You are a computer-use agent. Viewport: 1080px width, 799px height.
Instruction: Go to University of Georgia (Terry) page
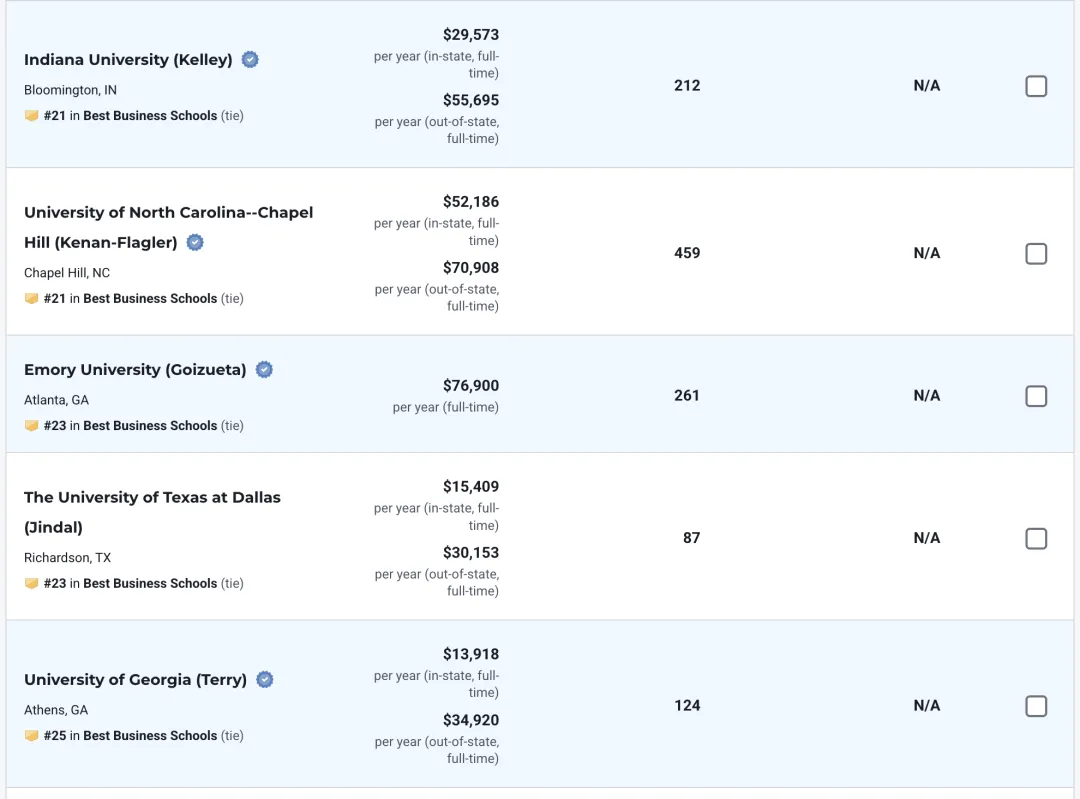click(135, 680)
